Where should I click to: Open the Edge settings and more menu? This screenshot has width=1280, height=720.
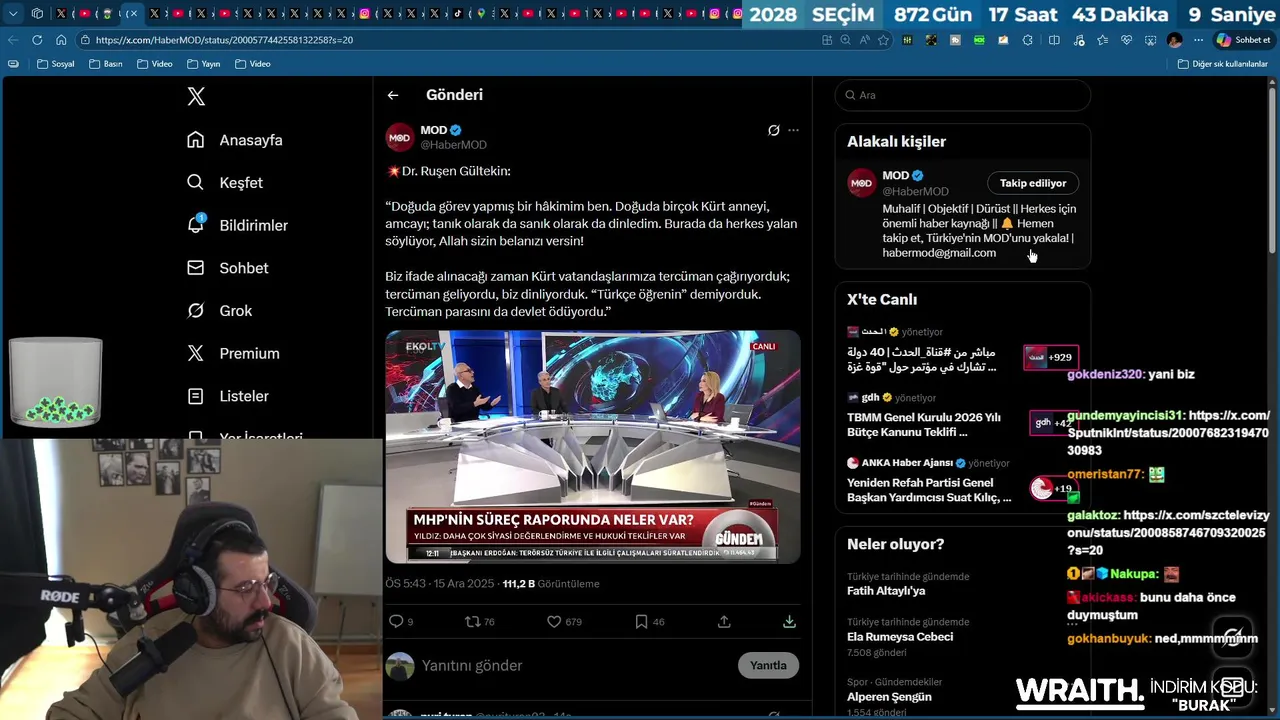click(x=1199, y=40)
